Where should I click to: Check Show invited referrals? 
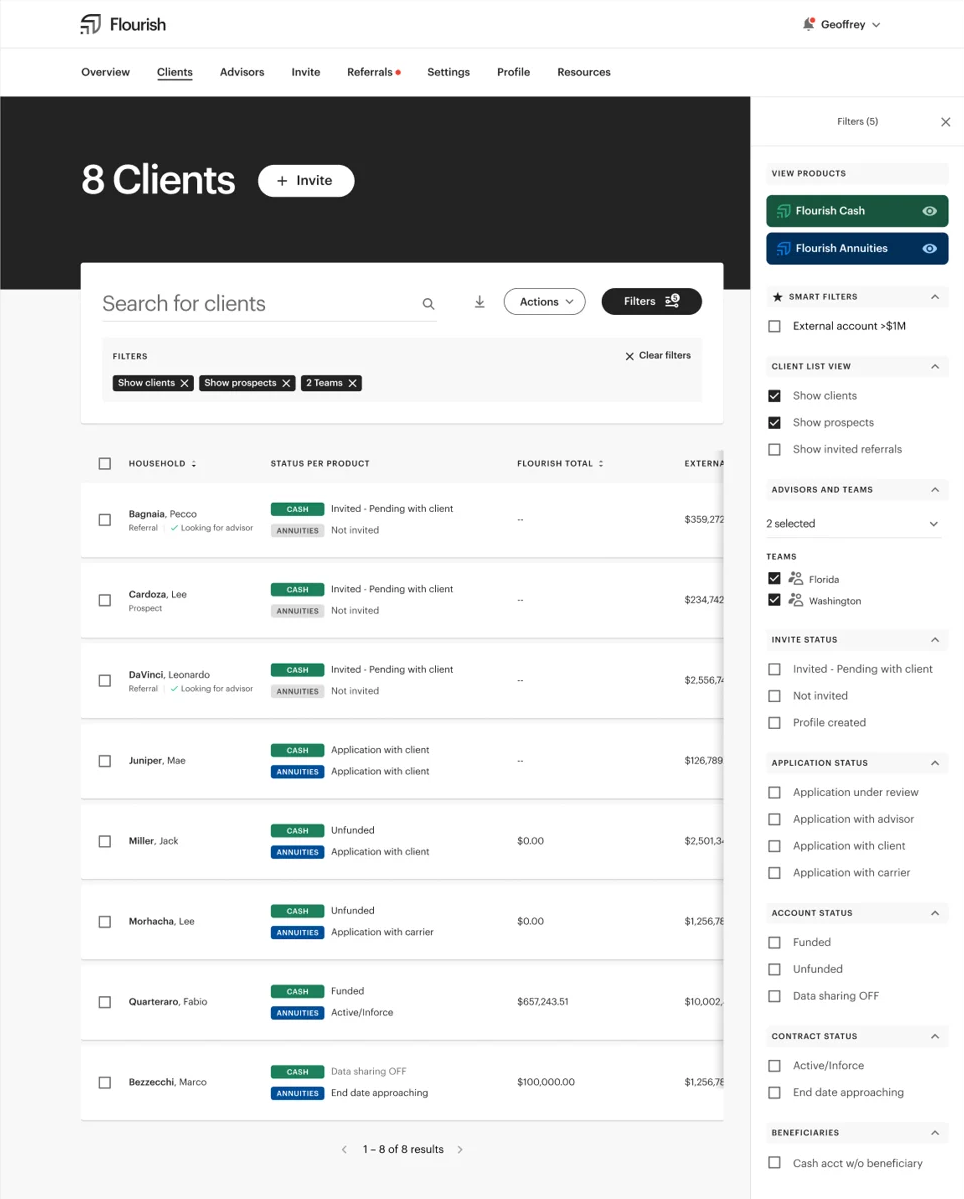(774, 450)
